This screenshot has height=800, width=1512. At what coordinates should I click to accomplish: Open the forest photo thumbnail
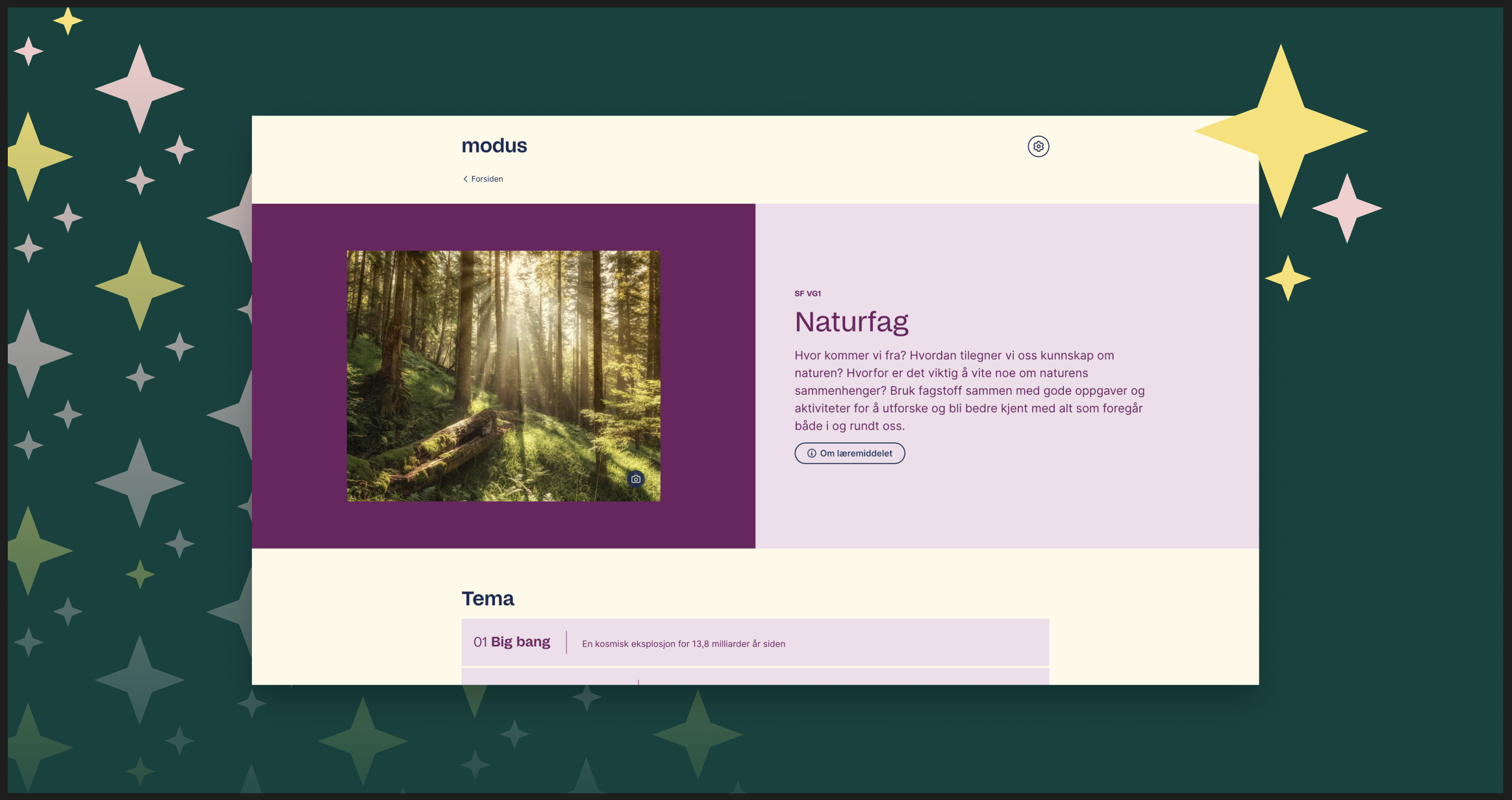point(503,375)
